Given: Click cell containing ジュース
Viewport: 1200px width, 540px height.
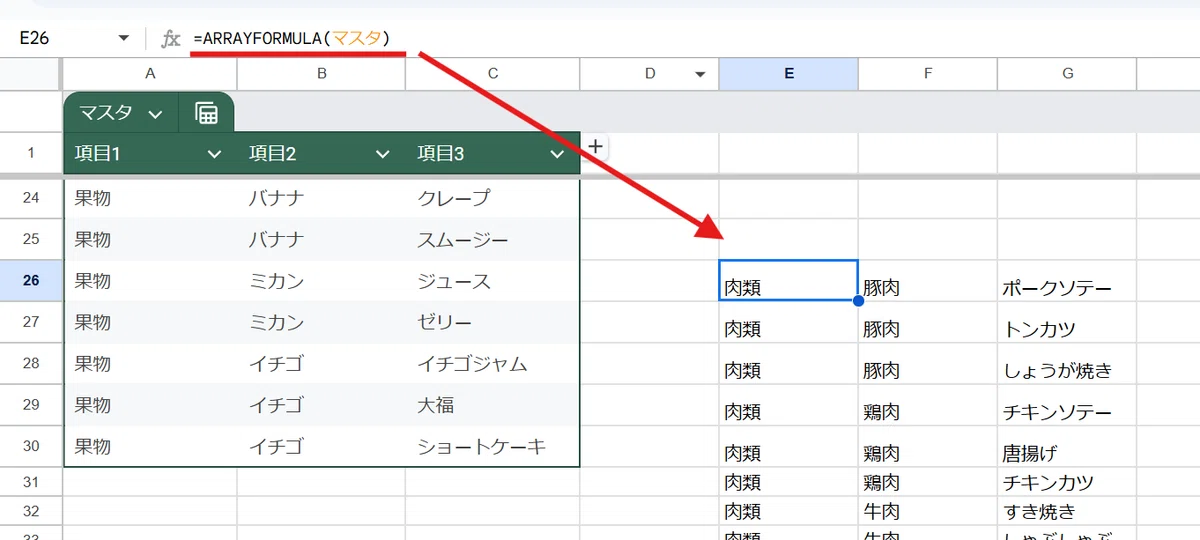Looking at the screenshot, I should [492, 281].
